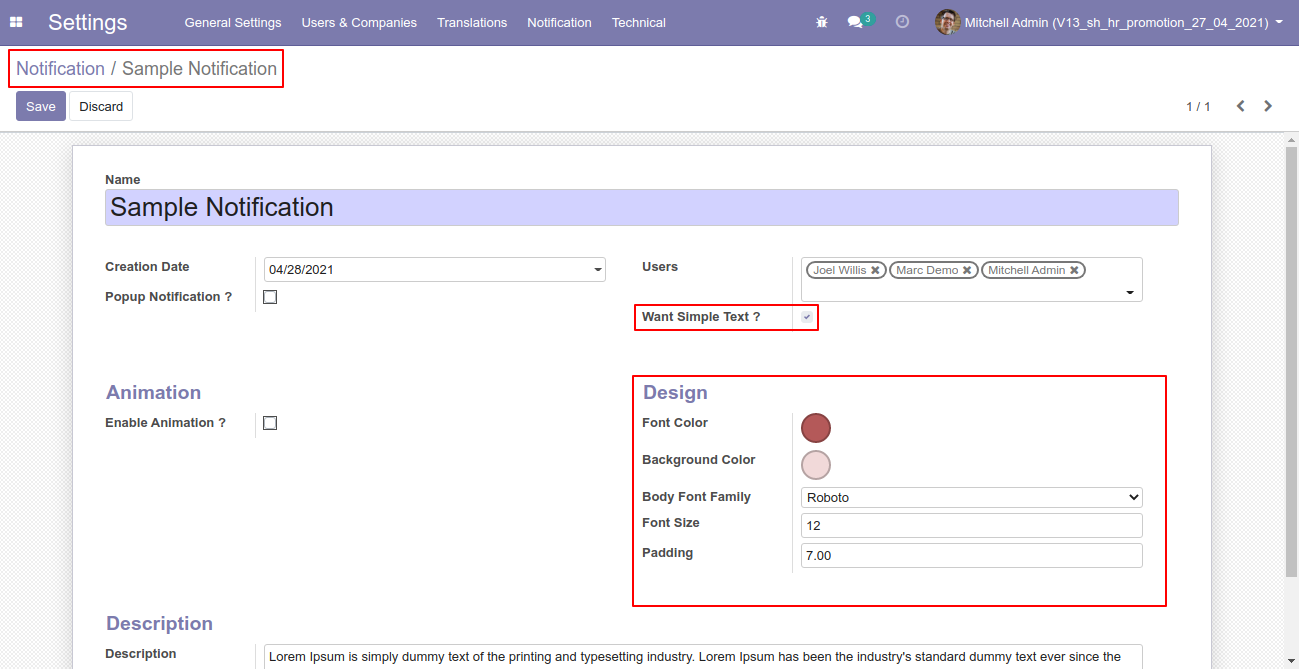The image size is (1299, 669).
Task: Open Users field dropdown arrow
Action: pos(1130,292)
